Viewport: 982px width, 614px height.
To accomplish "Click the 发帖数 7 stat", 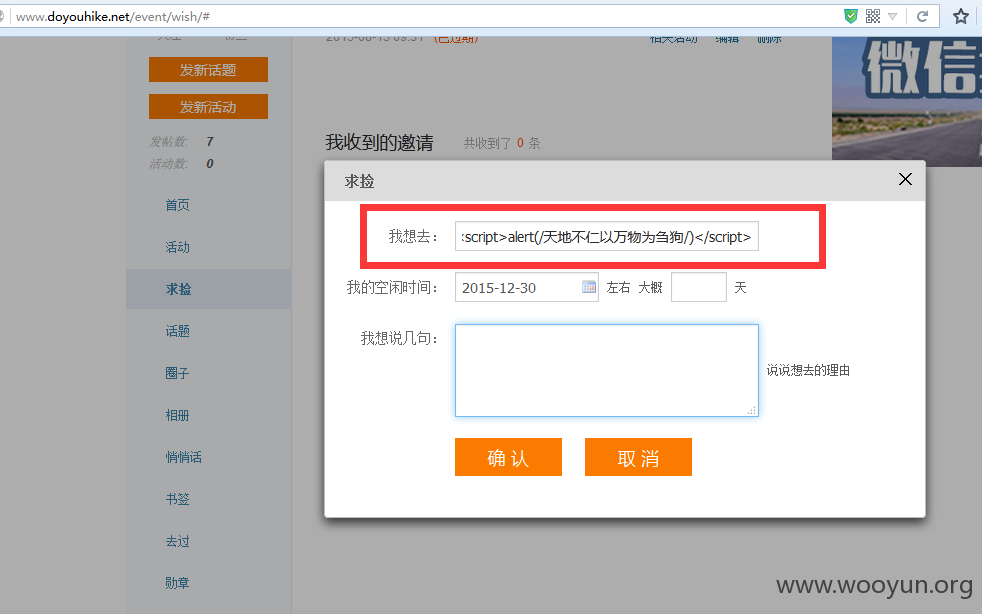I will tap(182, 142).
